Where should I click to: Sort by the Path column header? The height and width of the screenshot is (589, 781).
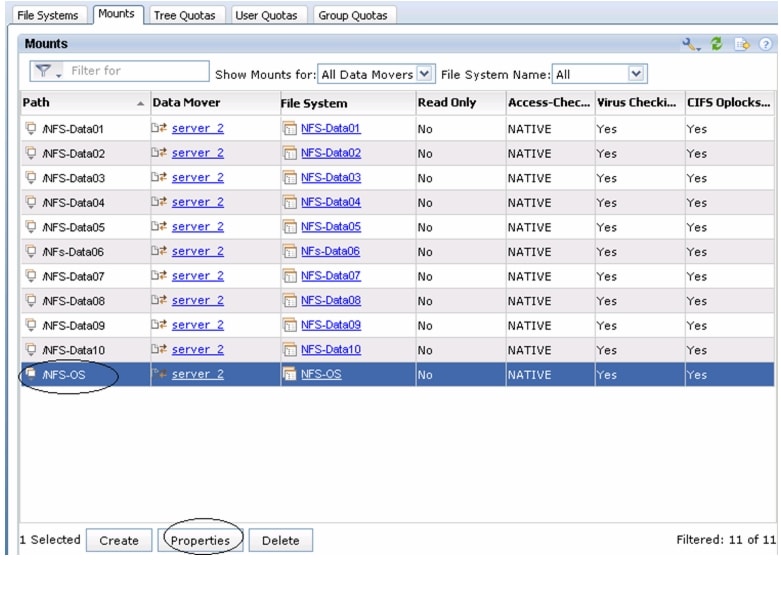pos(80,102)
